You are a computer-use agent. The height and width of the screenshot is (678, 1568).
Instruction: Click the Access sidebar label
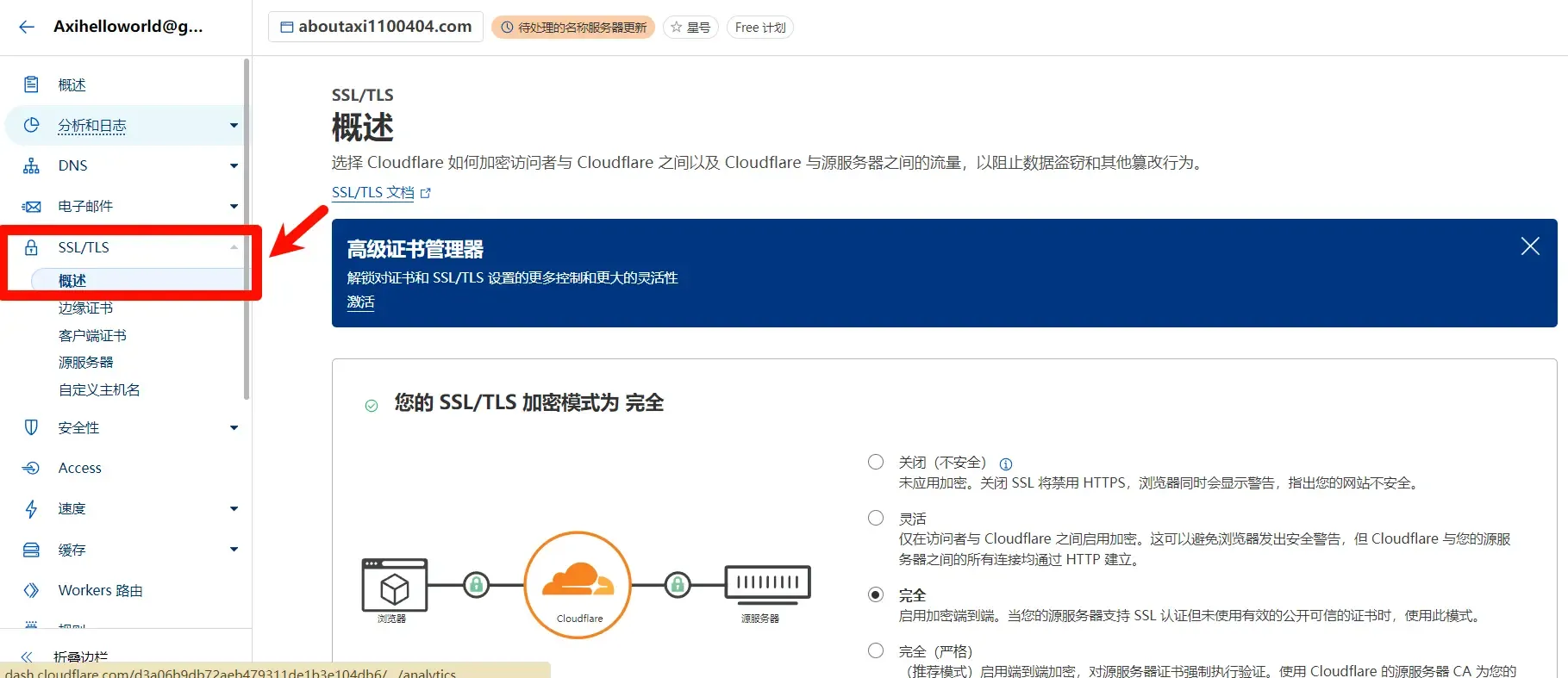(x=79, y=468)
